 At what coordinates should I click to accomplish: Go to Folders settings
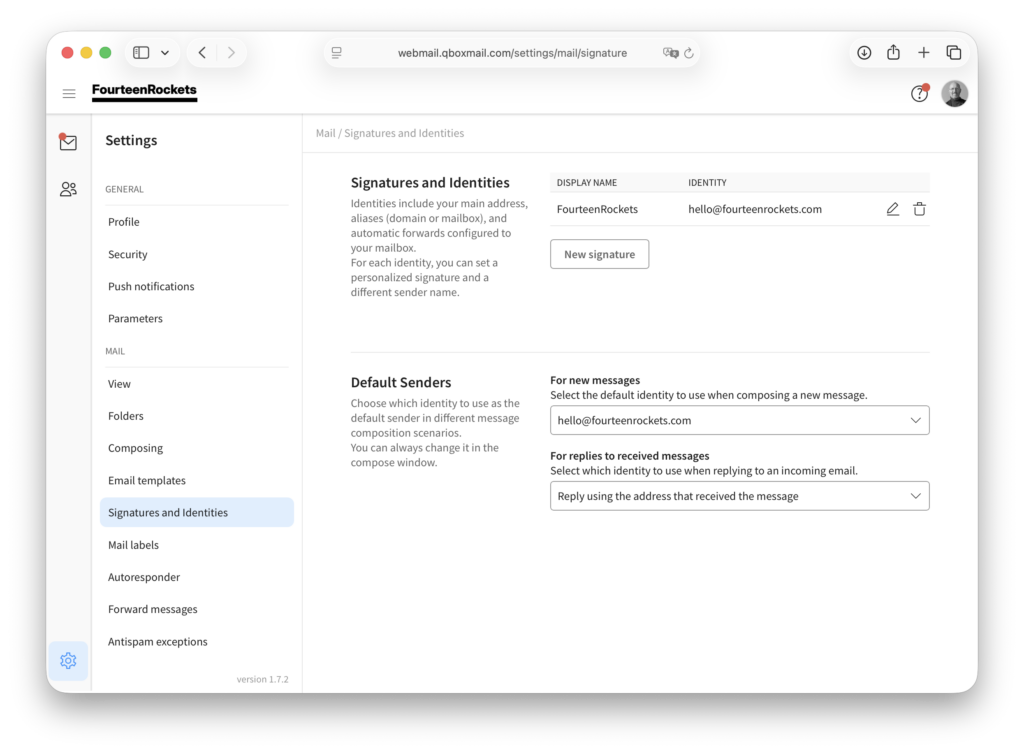[x=197, y=416]
